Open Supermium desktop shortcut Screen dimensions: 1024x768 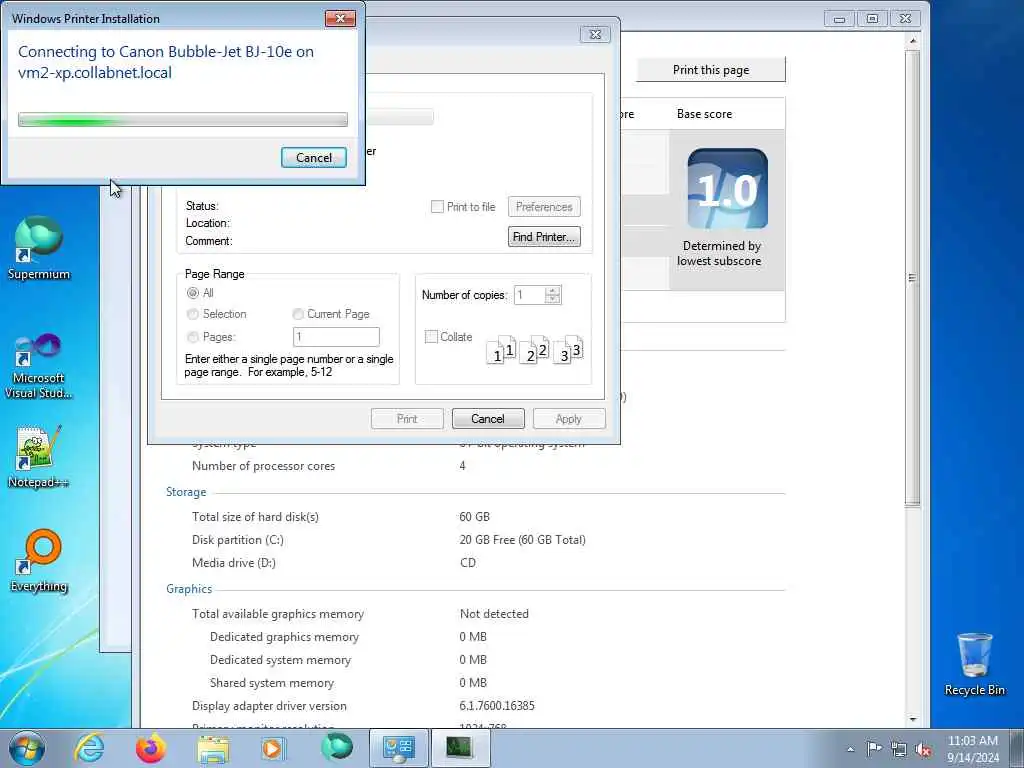coord(39,249)
